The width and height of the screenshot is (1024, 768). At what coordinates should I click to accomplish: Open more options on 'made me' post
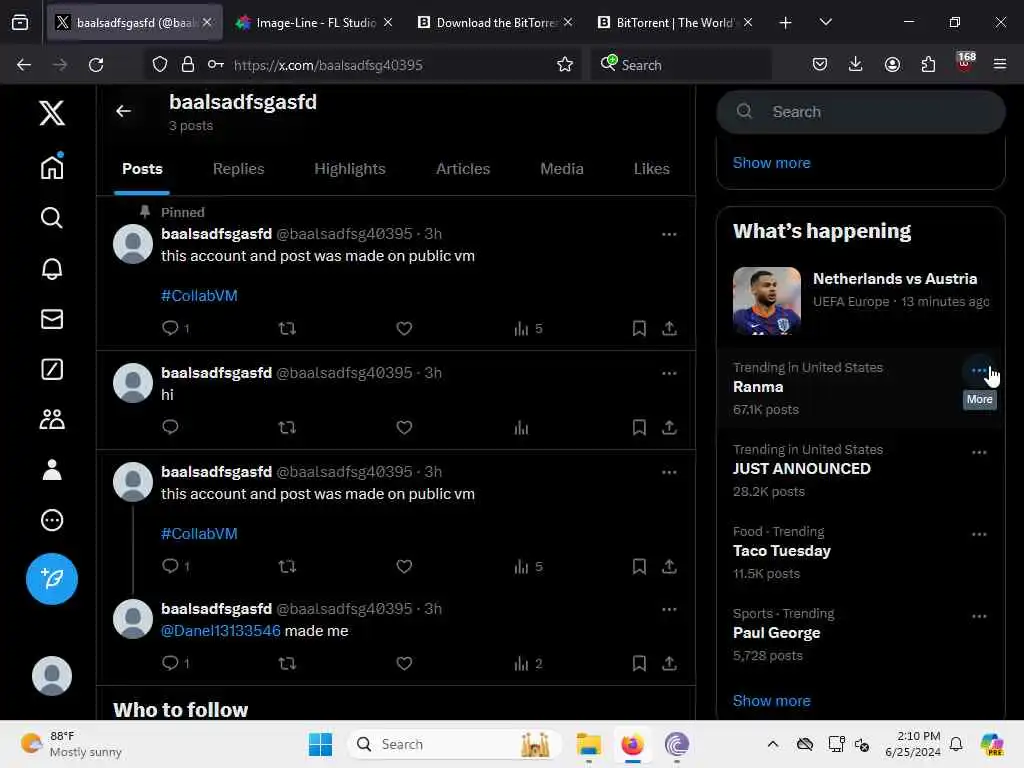669,609
